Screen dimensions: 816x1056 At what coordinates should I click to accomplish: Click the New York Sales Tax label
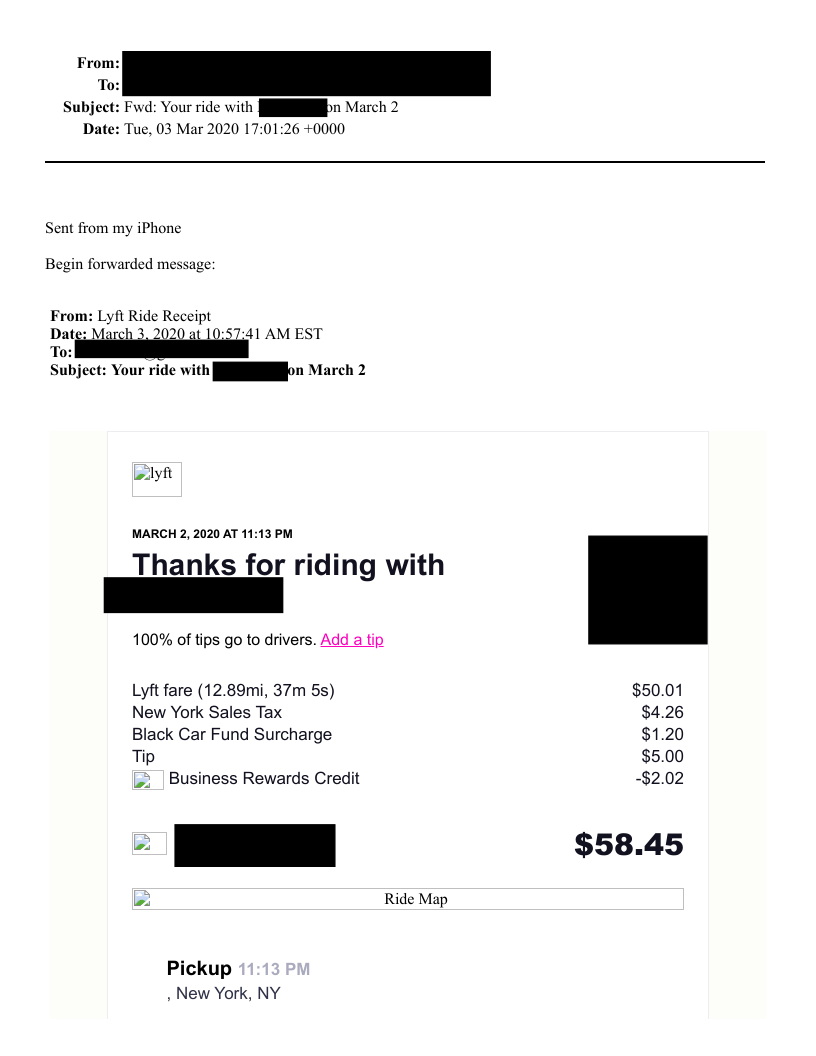point(207,713)
